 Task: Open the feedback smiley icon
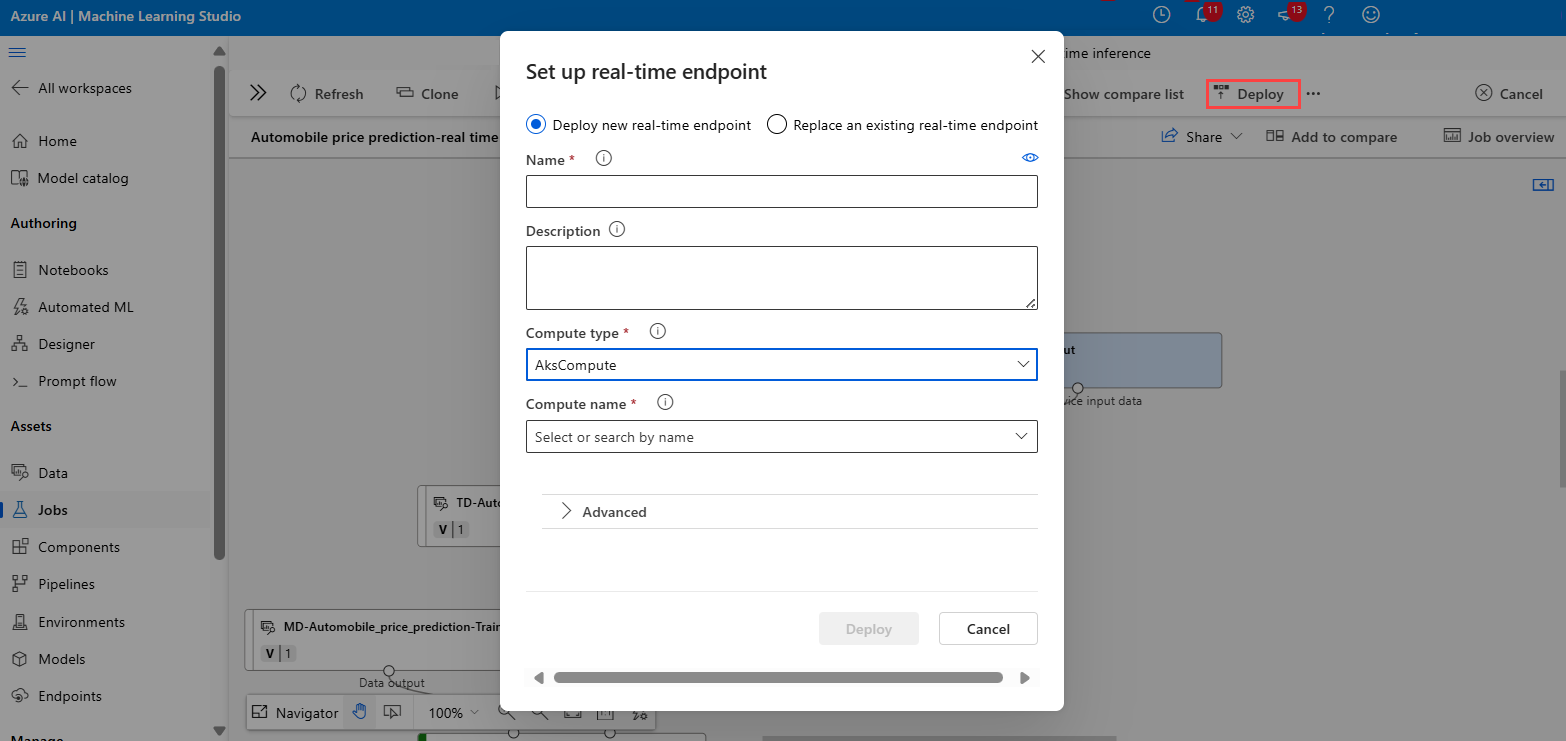(x=1371, y=15)
